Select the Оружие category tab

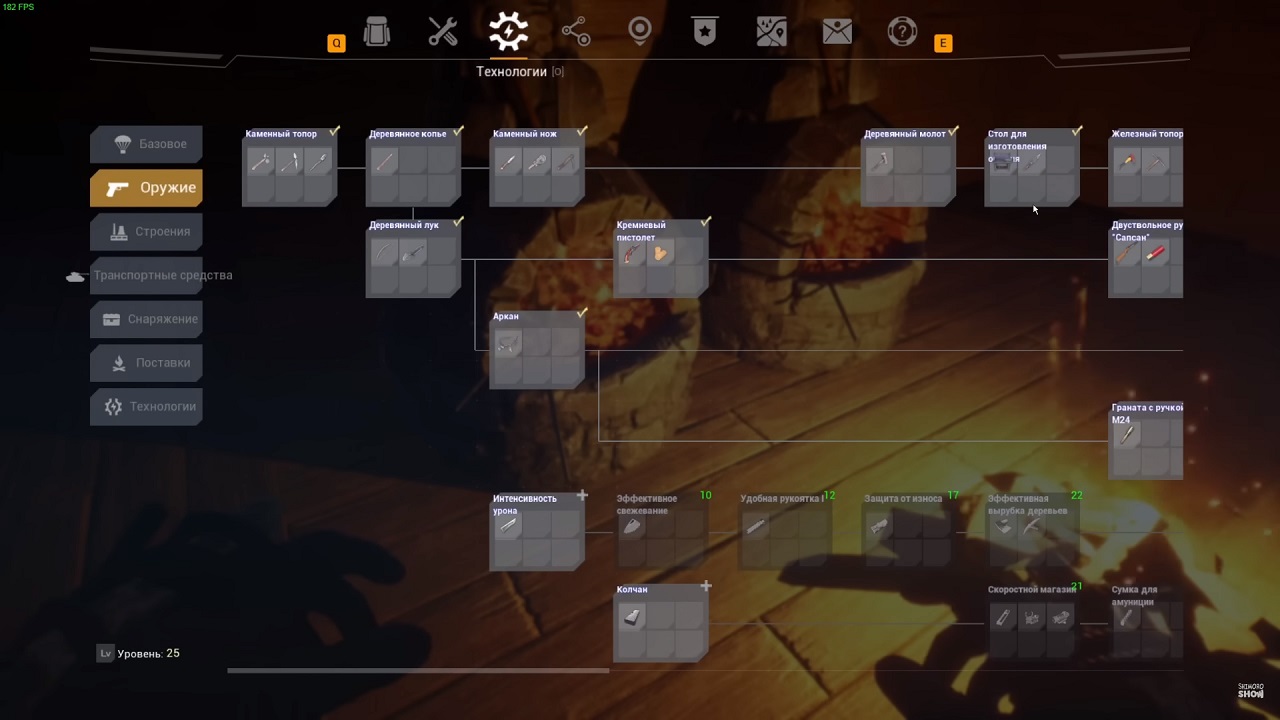point(147,188)
